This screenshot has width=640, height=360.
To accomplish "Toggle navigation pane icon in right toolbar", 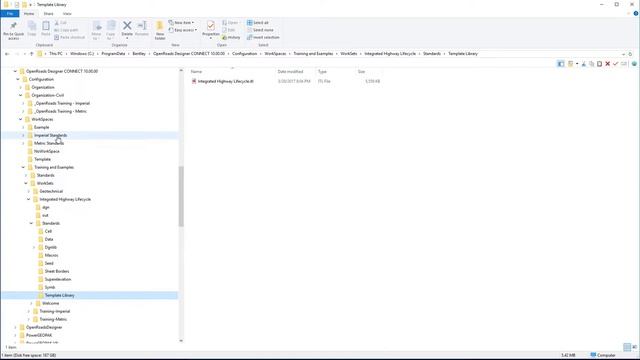I will pos(561,64).
